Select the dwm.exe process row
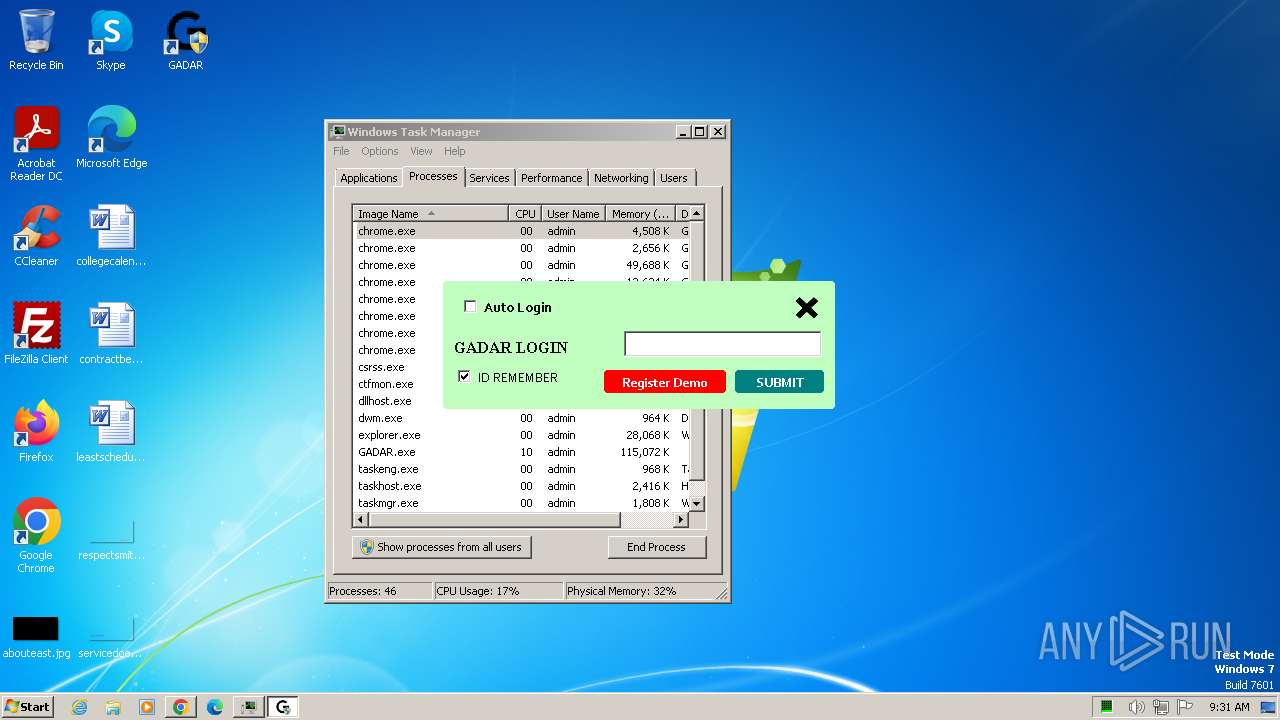This screenshot has width=1280, height=720. pos(522,418)
